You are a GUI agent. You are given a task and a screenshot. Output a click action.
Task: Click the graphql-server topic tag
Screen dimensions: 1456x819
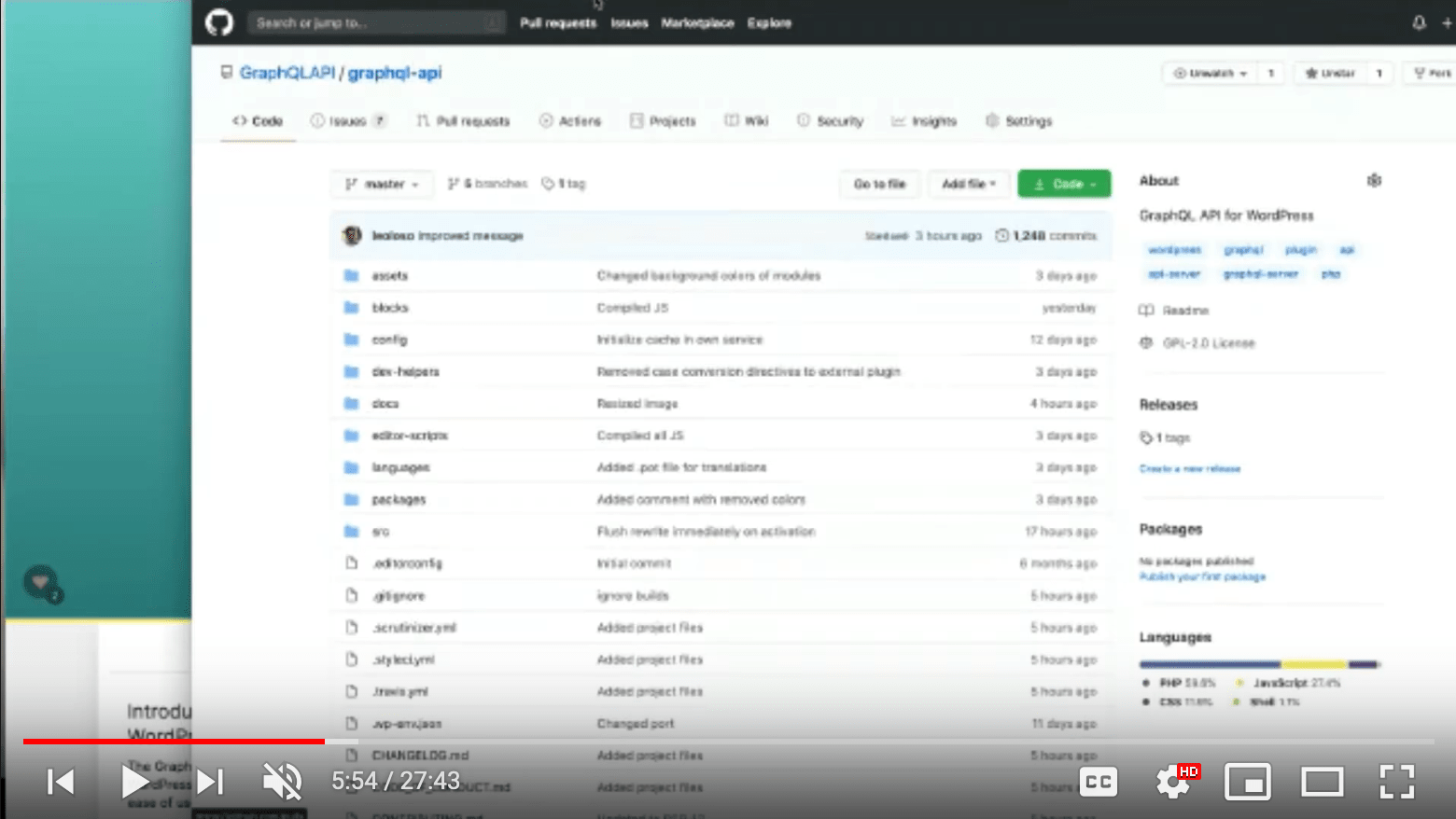pos(1260,274)
